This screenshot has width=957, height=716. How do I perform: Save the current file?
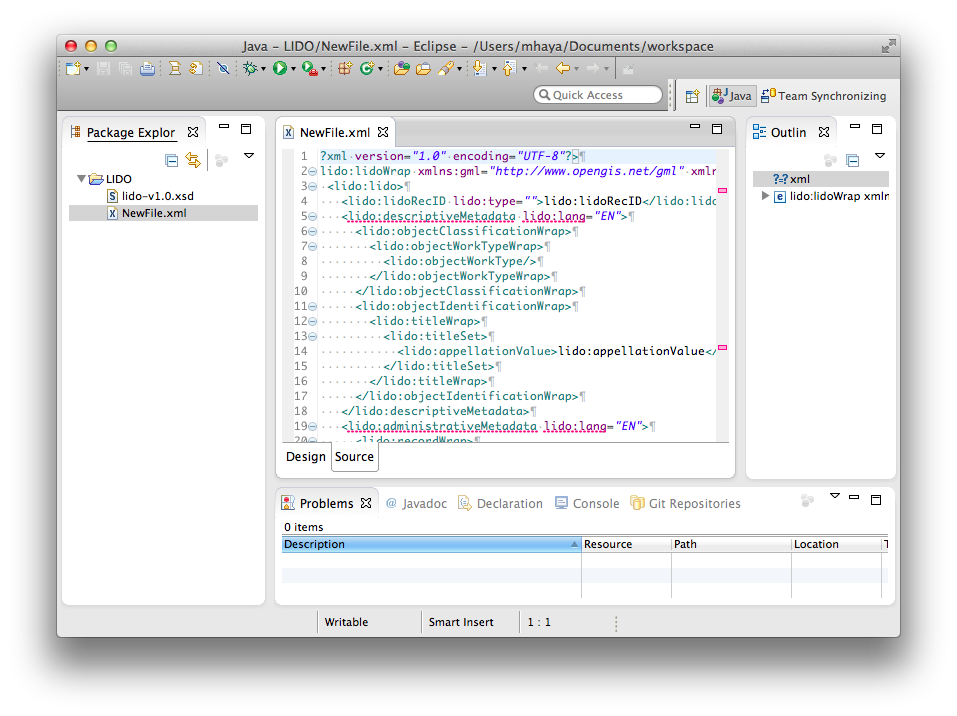point(102,68)
